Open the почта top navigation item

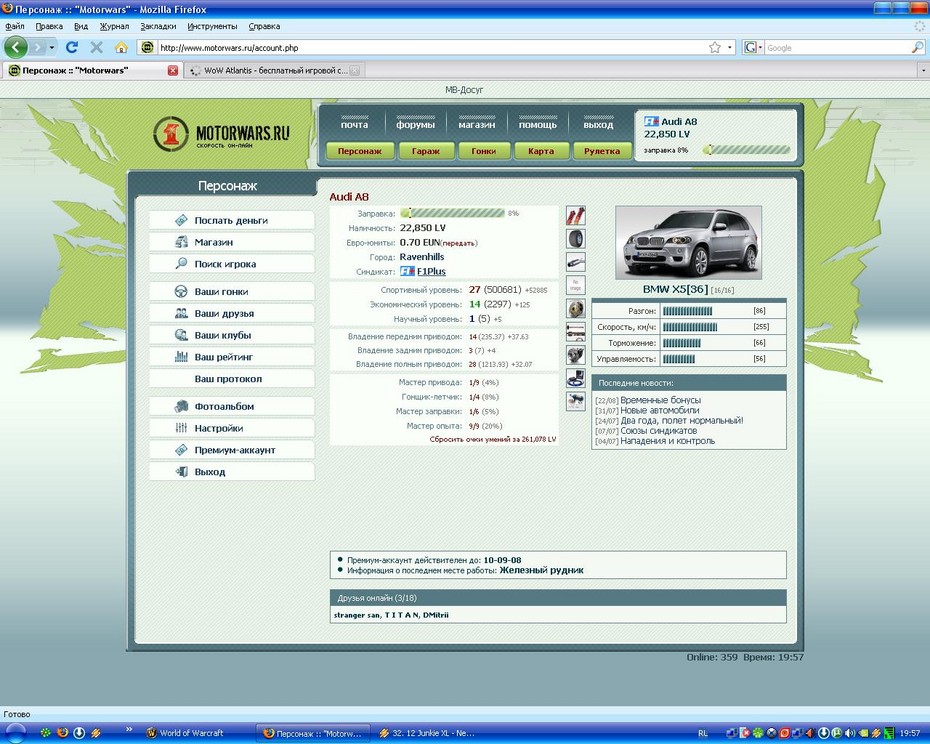354,124
